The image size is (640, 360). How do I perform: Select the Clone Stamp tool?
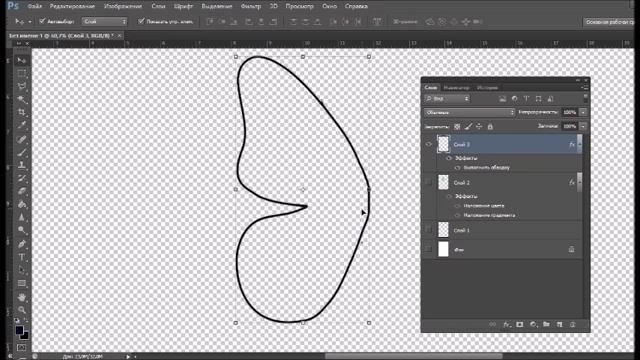(21, 165)
